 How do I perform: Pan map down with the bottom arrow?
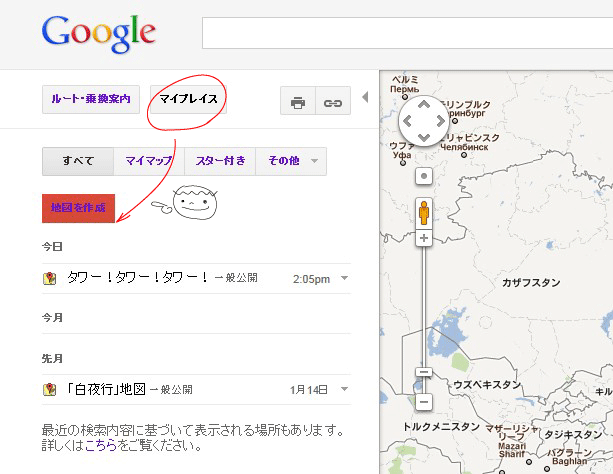424,137
